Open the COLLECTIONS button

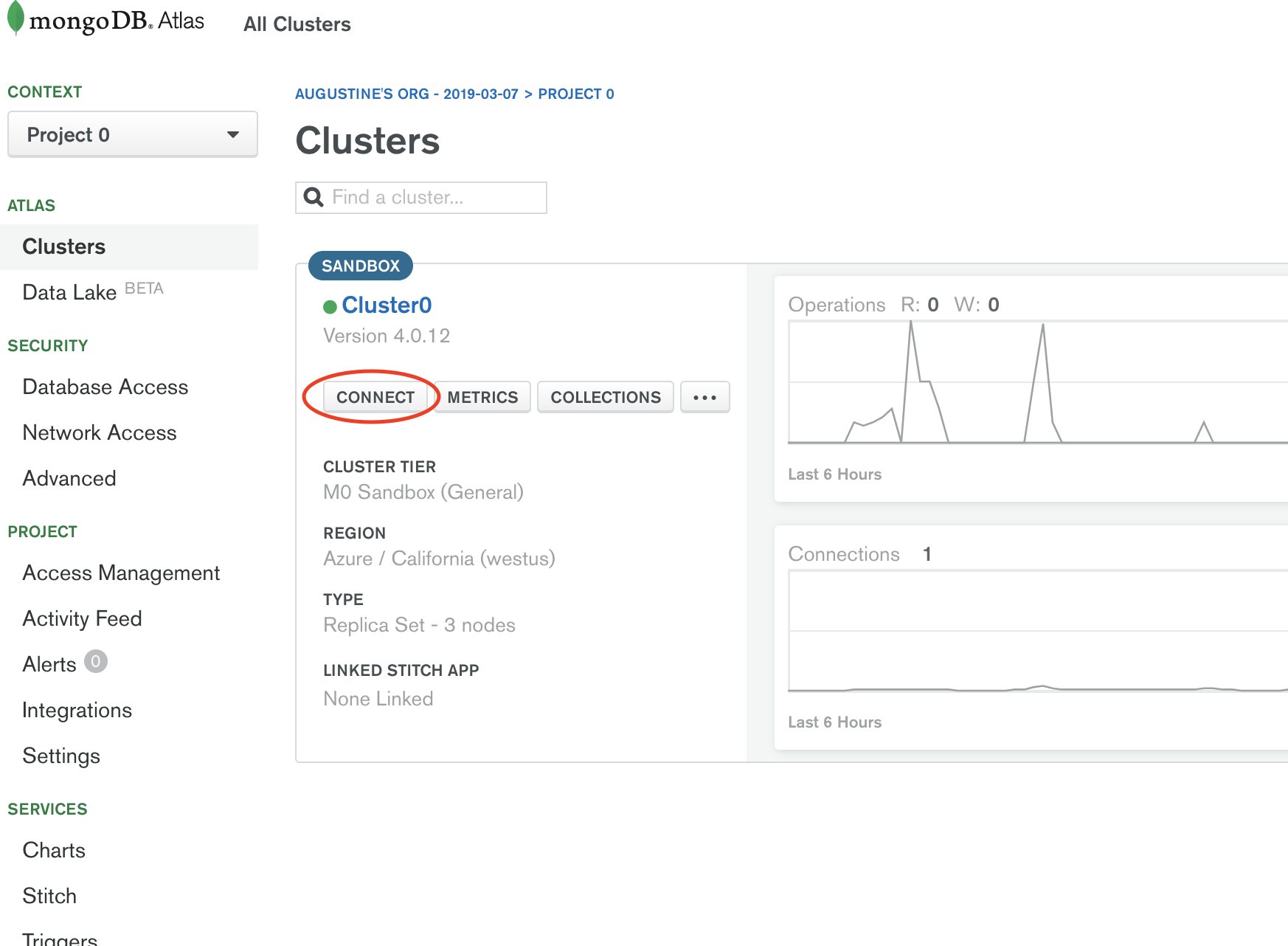(606, 397)
